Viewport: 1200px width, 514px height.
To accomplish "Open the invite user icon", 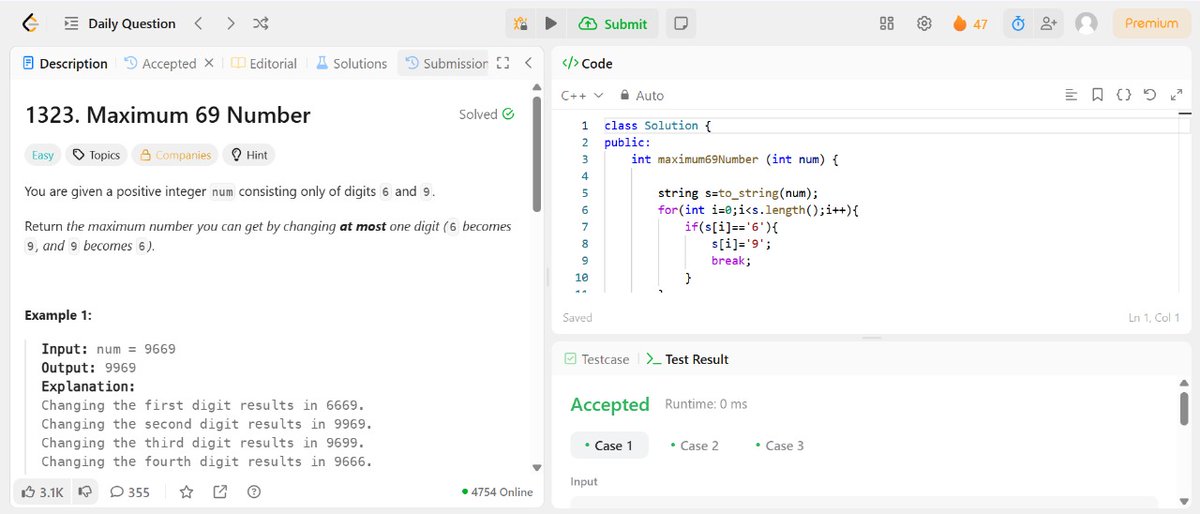I will [x=1048, y=23].
